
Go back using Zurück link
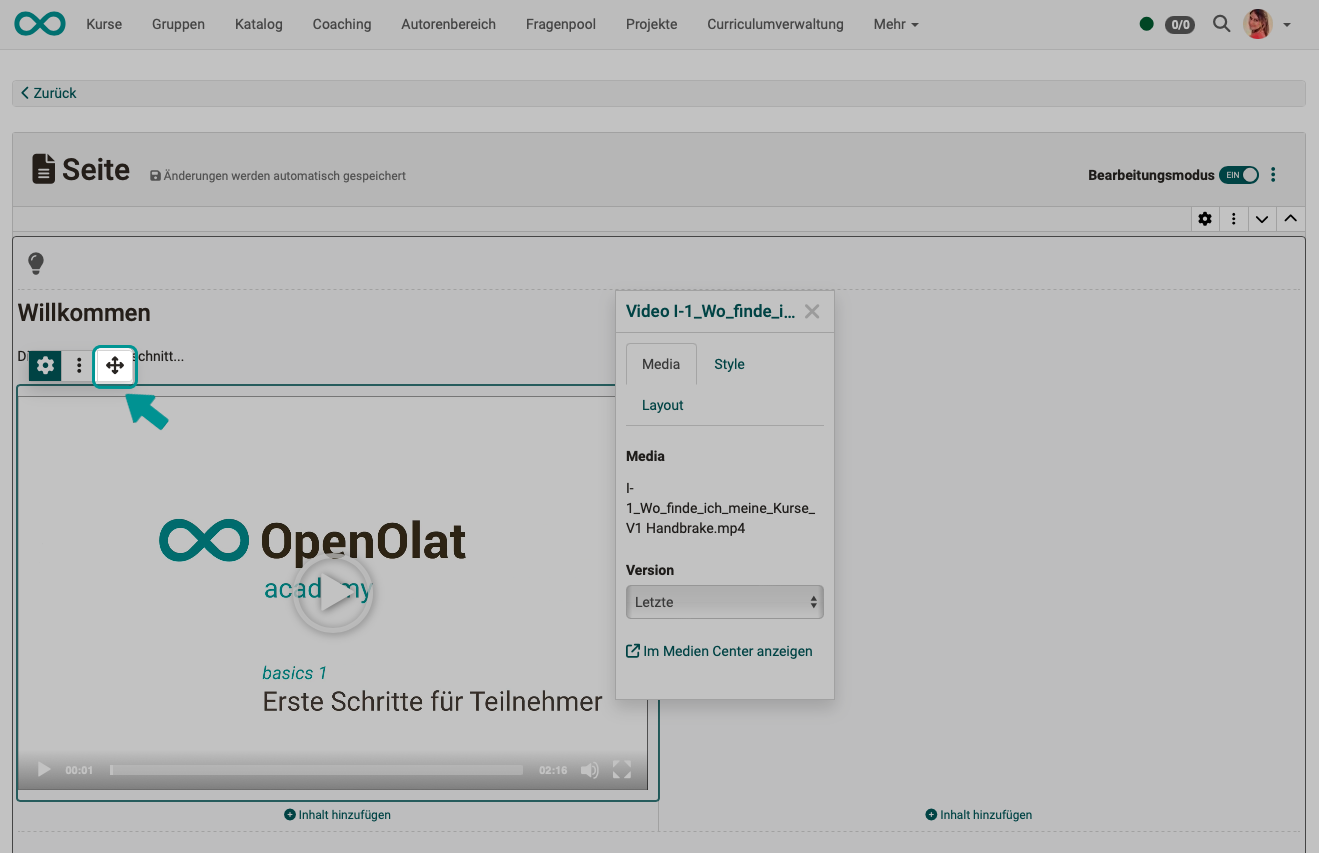pyautogui.click(x=49, y=93)
